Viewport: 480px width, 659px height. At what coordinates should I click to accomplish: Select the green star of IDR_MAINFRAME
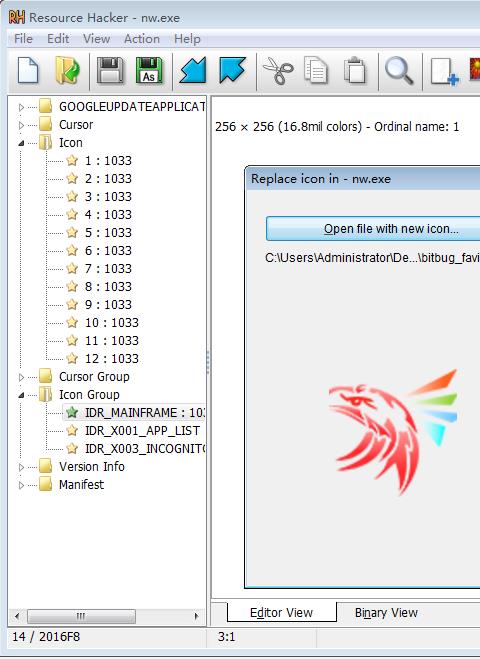coord(72,413)
